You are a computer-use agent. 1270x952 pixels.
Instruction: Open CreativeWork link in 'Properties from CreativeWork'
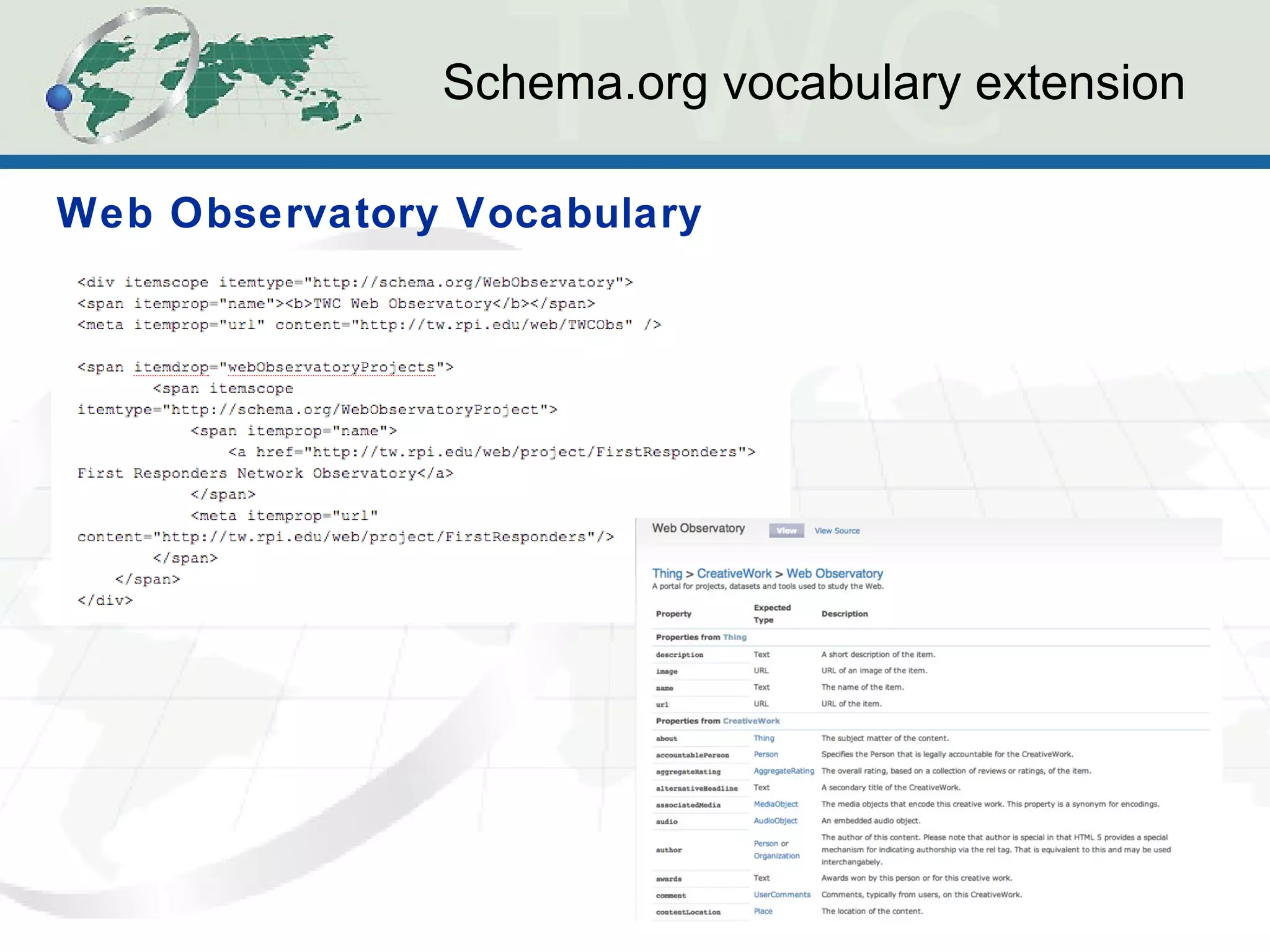coord(751,721)
